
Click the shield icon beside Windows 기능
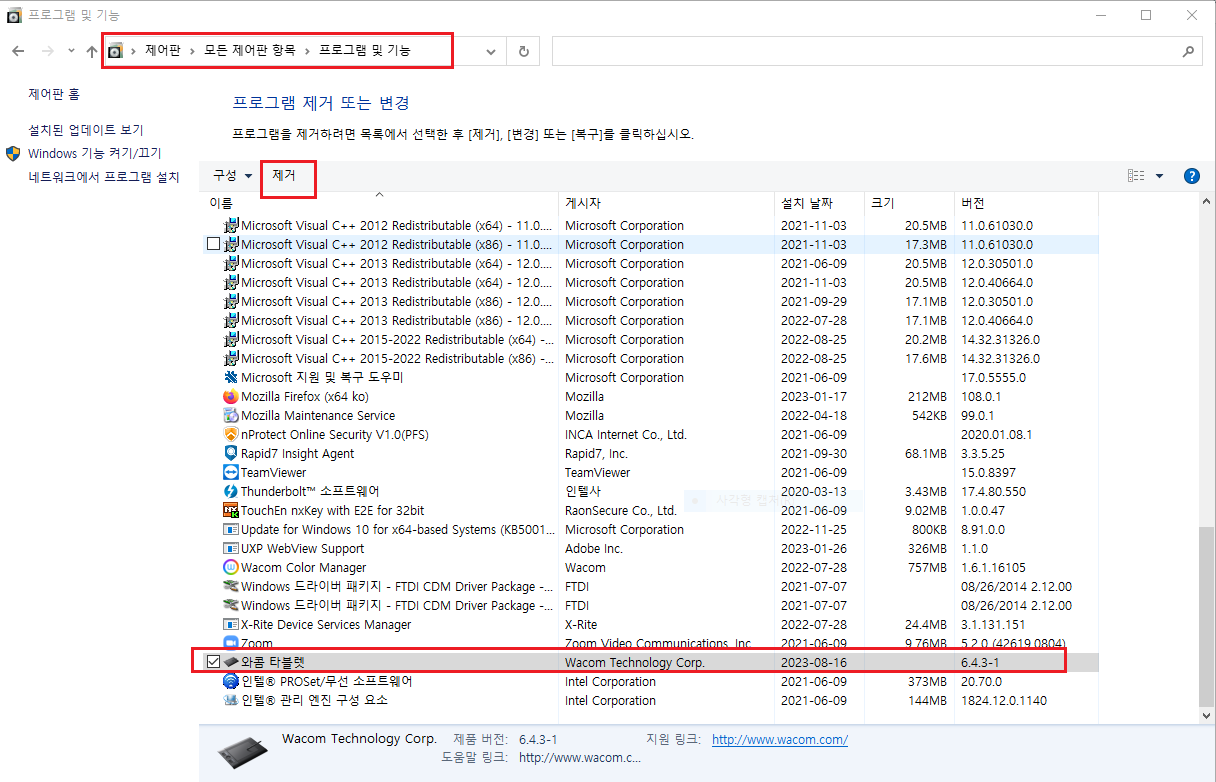click(13, 154)
